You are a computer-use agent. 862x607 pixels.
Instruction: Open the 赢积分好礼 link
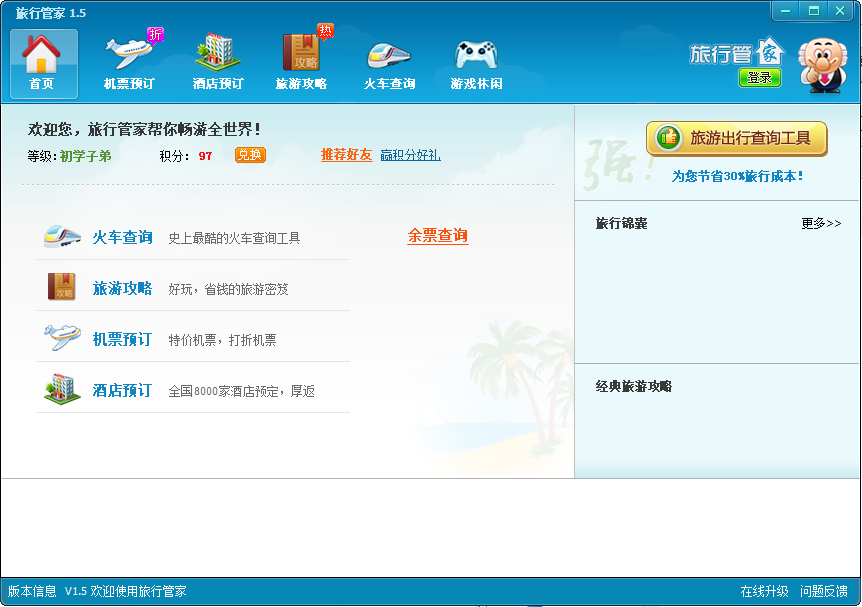(x=410, y=155)
